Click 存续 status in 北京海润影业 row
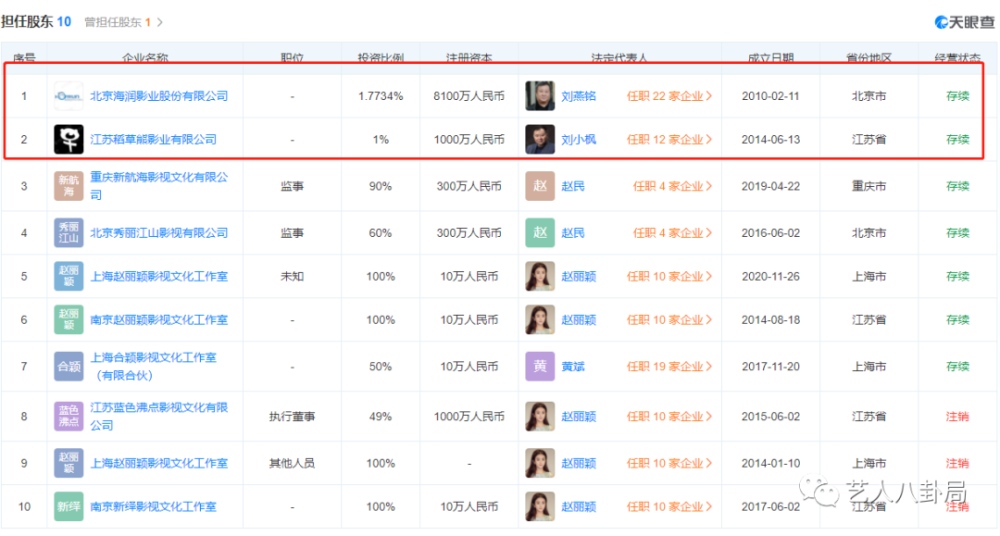 (x=957, y=96)
